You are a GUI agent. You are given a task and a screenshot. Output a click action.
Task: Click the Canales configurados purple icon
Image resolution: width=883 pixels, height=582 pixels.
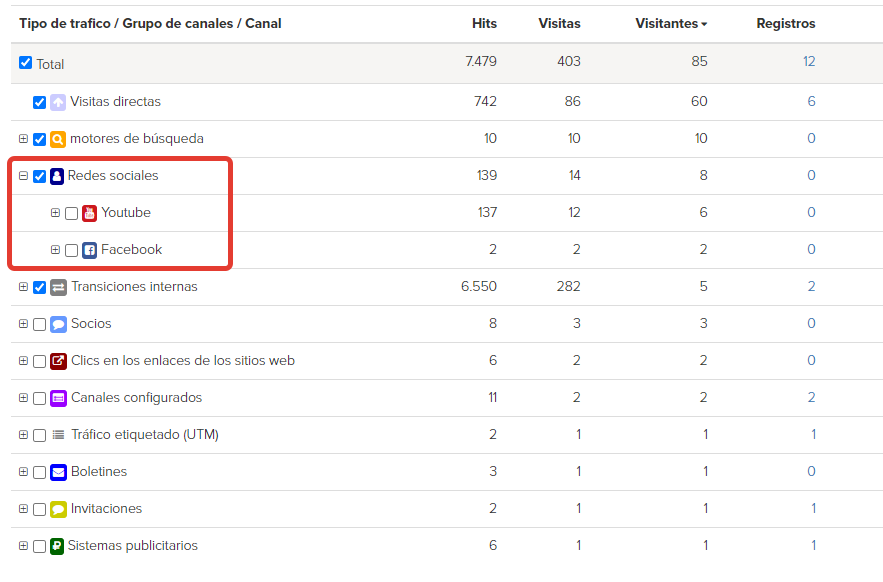point(58,398)
